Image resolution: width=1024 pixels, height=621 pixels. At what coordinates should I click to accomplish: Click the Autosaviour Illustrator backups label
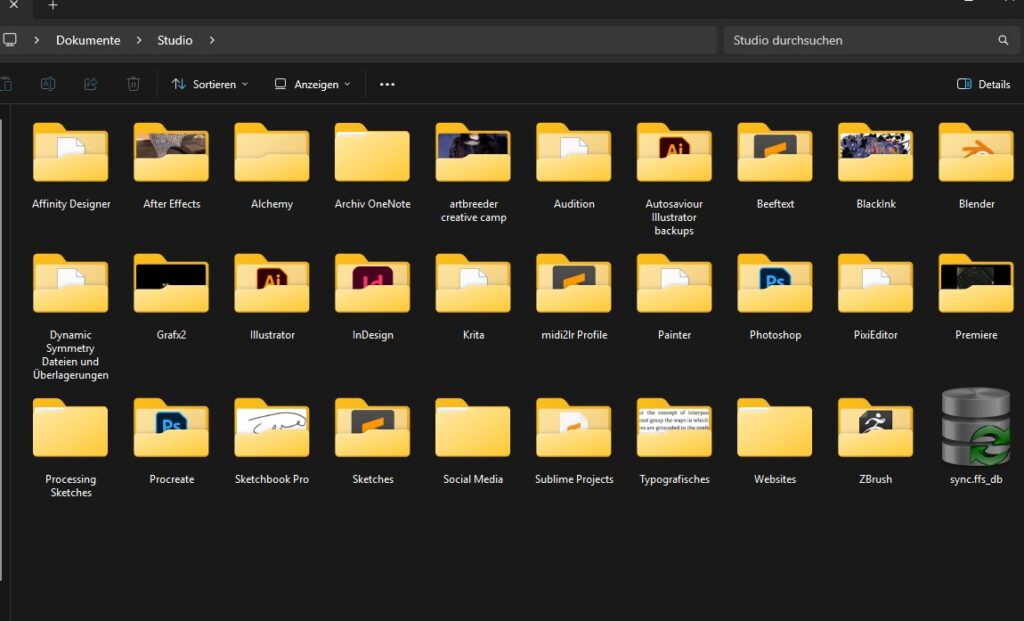pyautogui.click(x=674, y=217)
